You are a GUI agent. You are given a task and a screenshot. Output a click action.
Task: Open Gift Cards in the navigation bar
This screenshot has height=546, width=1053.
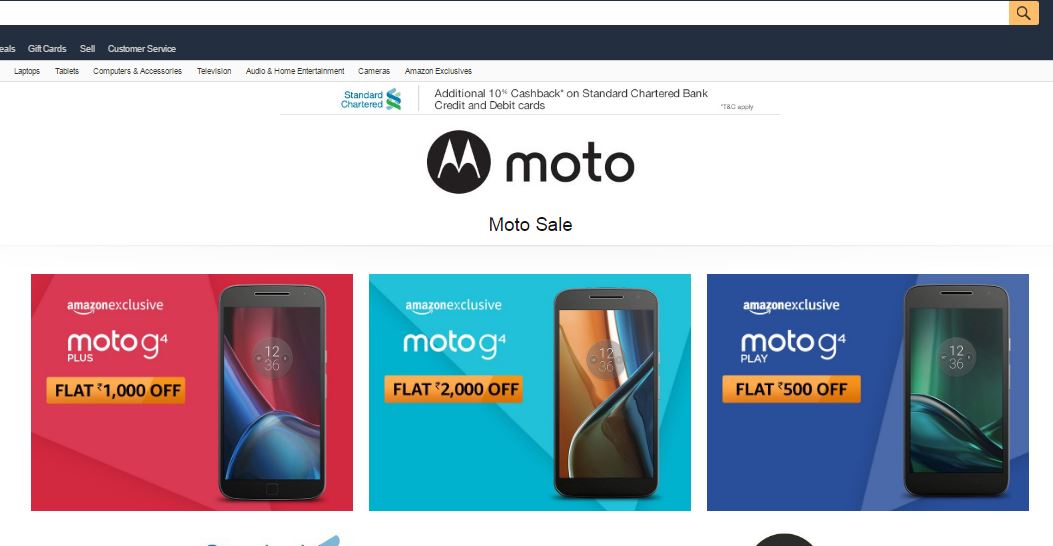[x=47, y=48]
